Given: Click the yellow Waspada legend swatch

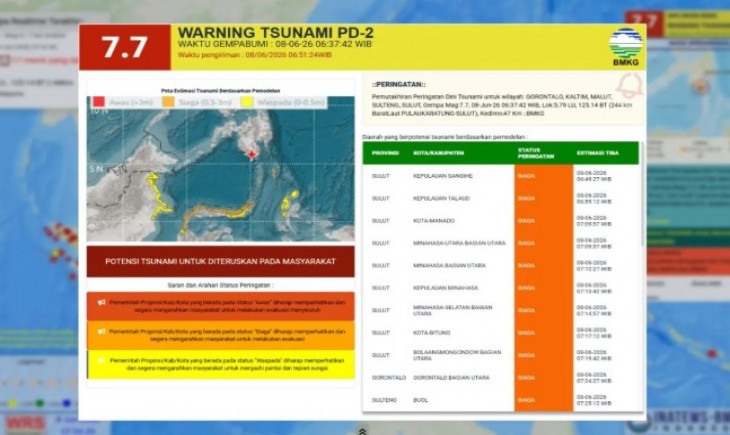Looking at the screenshot, I should 247,102.
